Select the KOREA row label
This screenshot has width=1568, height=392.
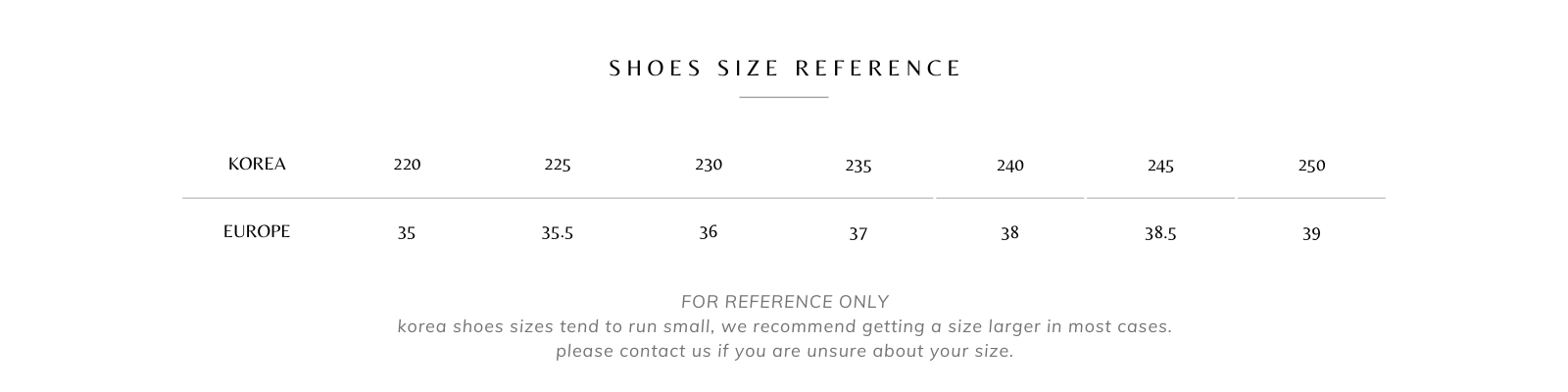click(x=257, y=164)
